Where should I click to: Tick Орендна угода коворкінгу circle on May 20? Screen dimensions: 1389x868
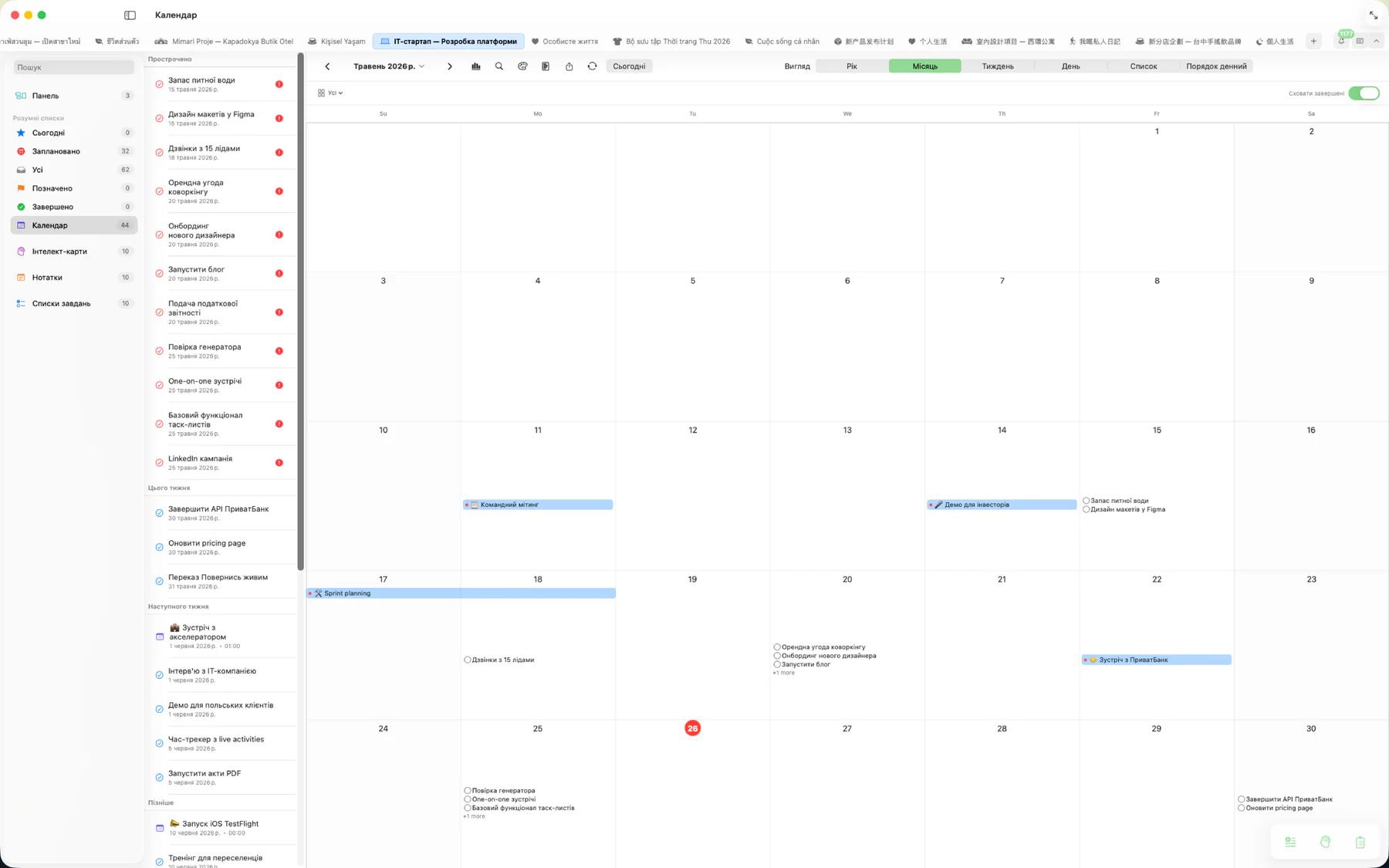(777, 647)
